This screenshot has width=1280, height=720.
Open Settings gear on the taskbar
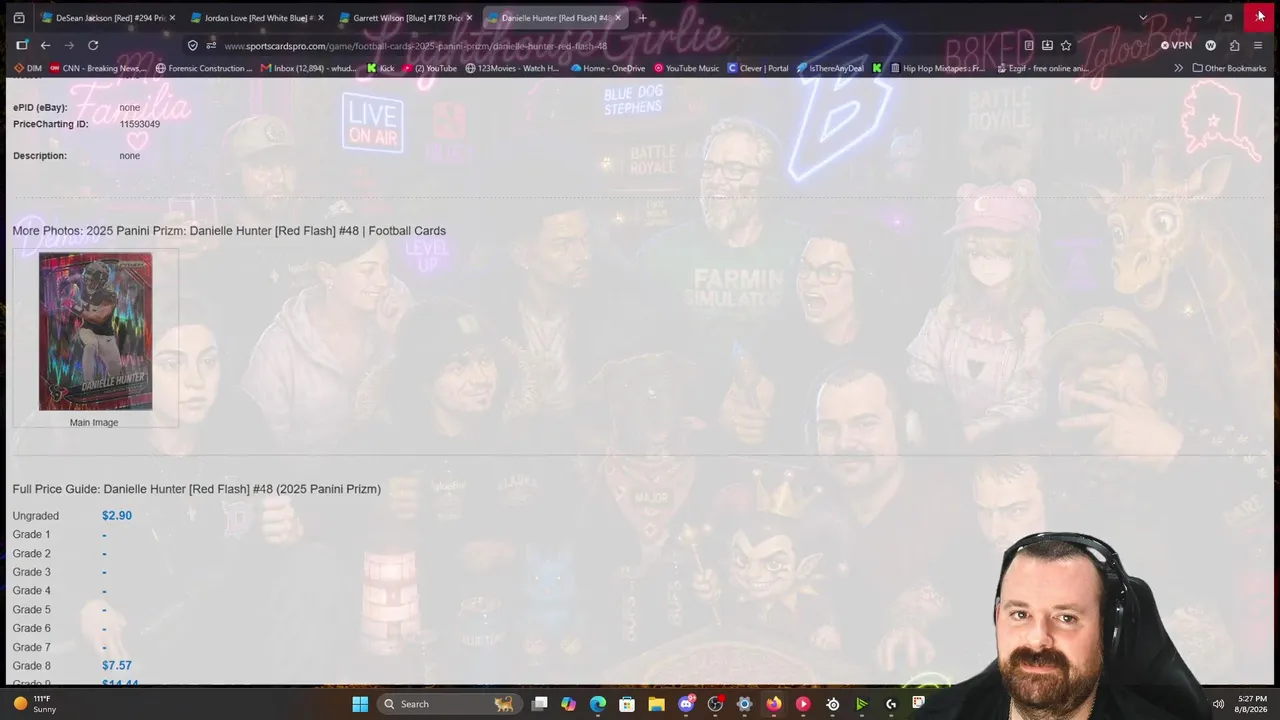[744, 704]
